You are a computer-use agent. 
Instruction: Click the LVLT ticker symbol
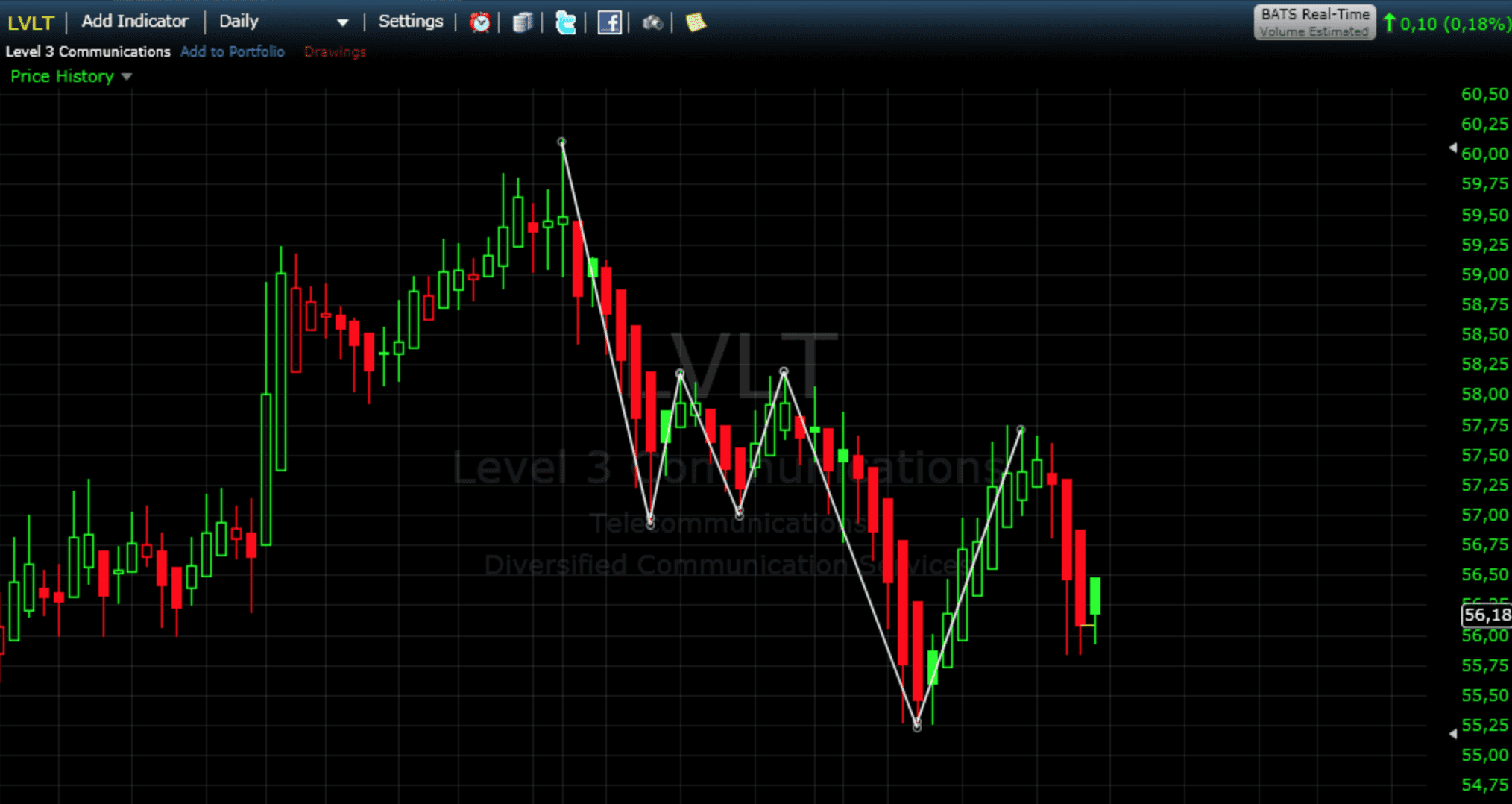point(31,22)
